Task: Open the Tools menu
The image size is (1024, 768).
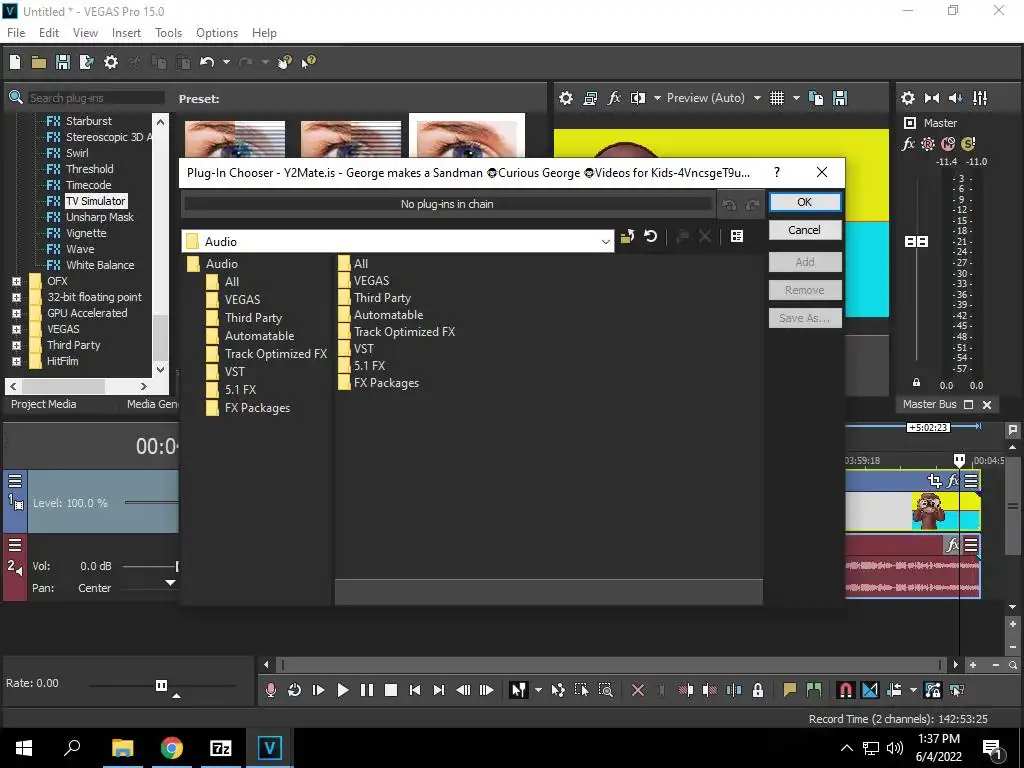Action: point(168,33)
